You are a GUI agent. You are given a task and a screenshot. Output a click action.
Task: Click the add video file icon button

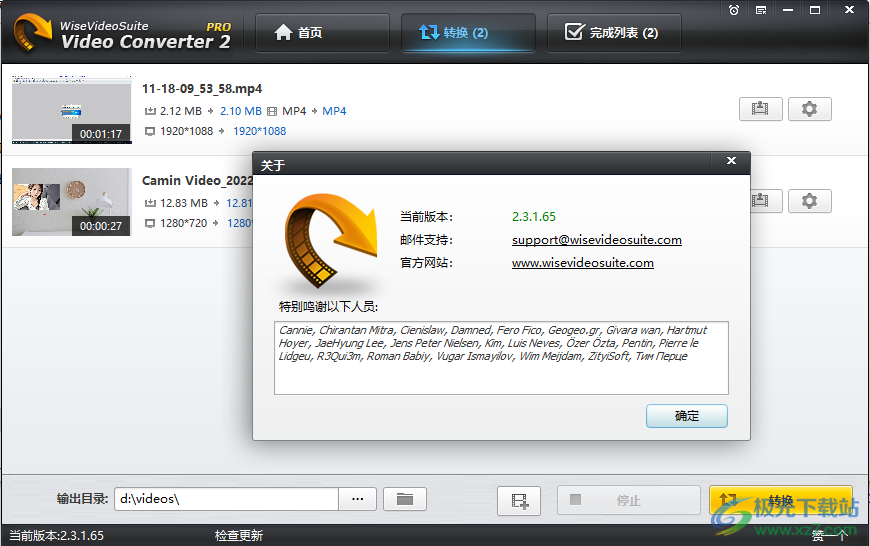coord(519,500)
